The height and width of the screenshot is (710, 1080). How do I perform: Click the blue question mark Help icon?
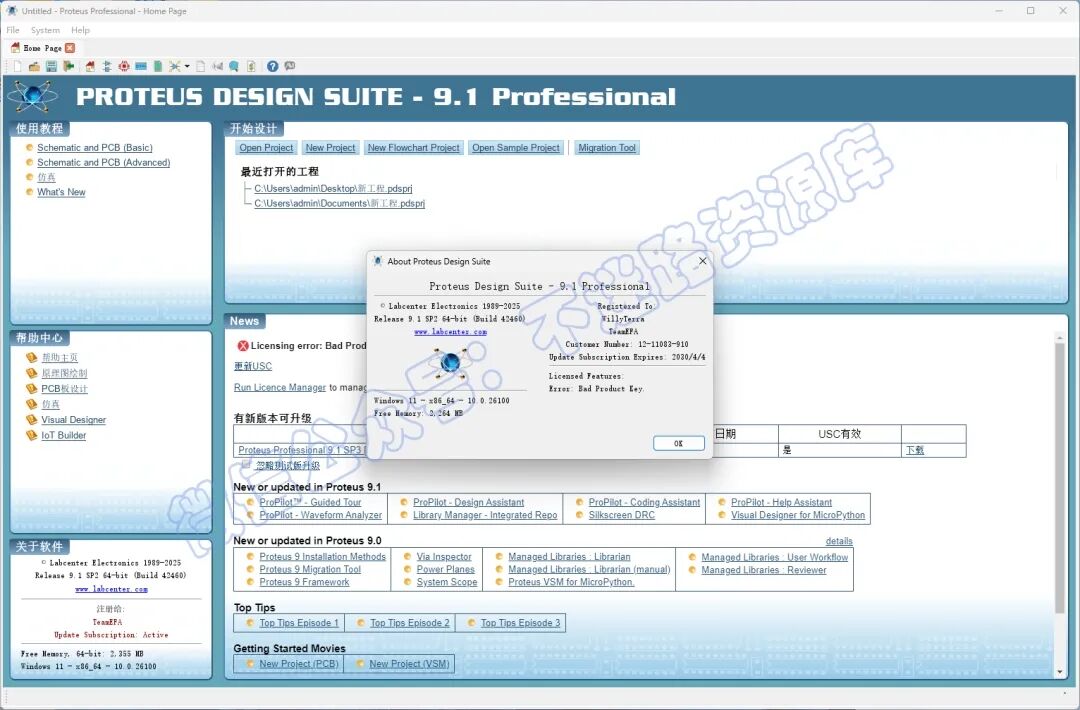tap(273, 66)
